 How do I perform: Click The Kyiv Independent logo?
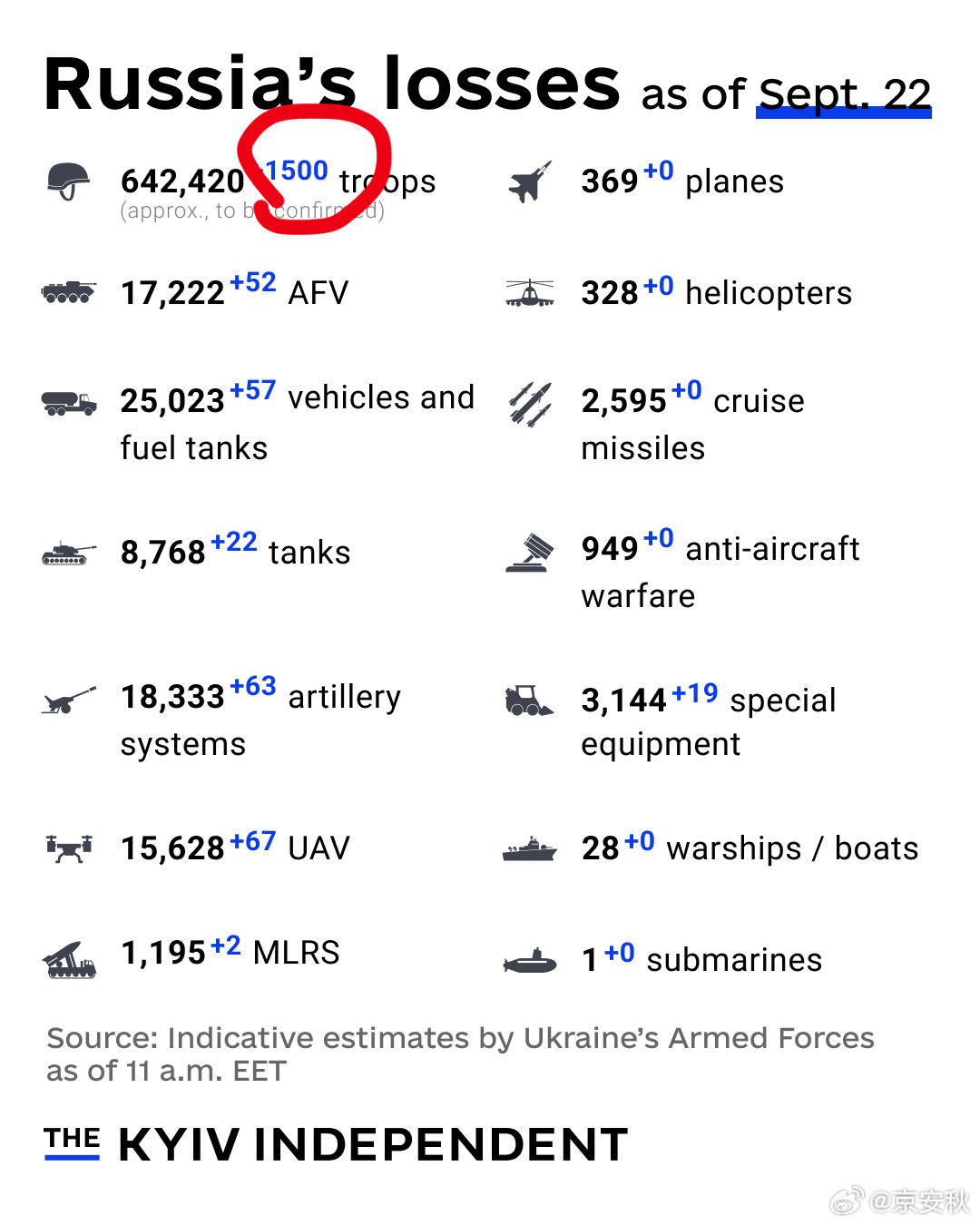(336, 1143)
